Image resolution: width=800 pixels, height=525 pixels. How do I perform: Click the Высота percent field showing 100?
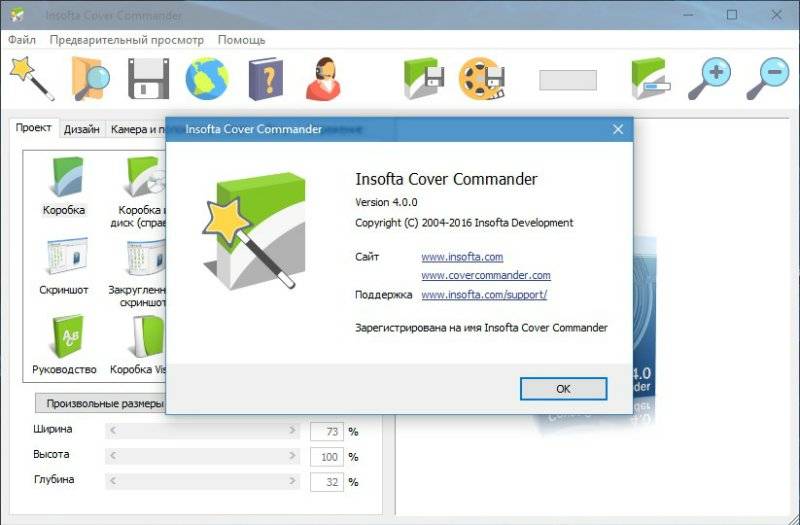point(327,457)
